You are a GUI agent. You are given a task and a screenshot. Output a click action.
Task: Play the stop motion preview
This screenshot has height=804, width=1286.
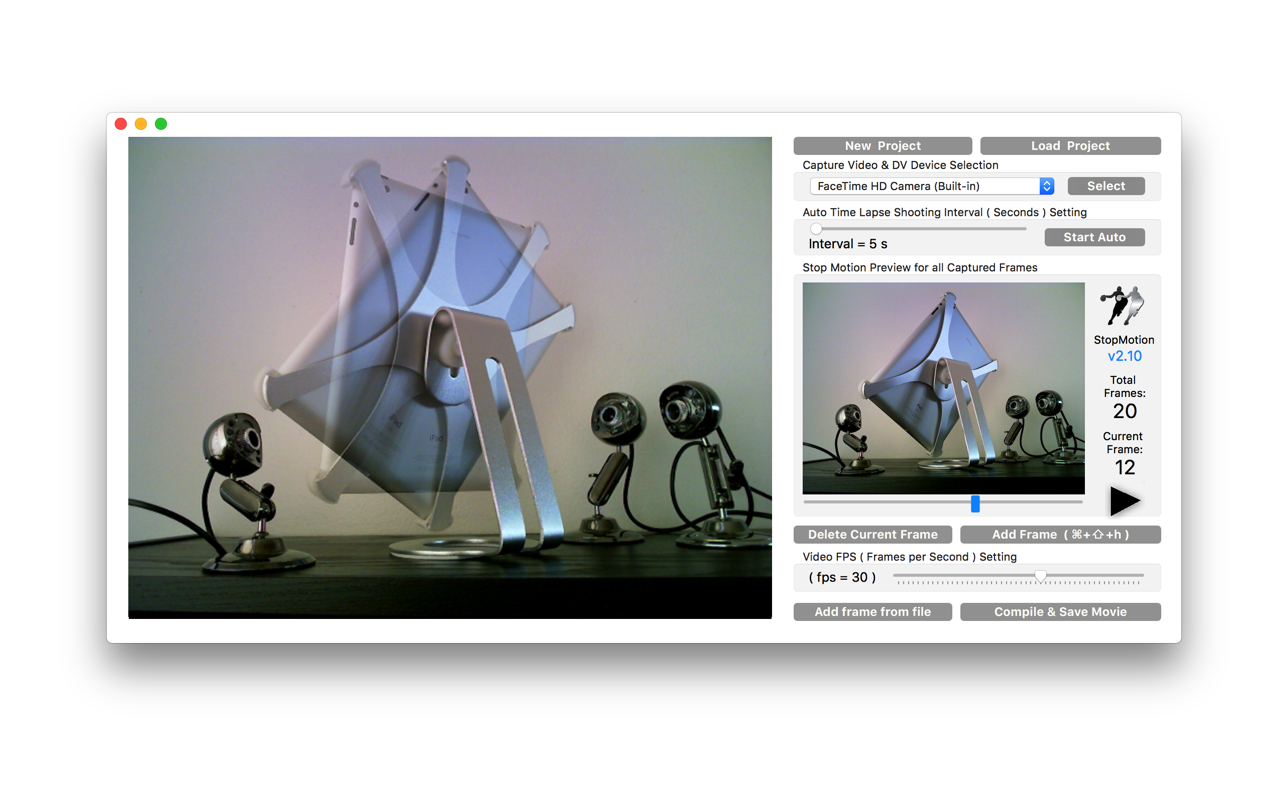tap(1125, 501)
